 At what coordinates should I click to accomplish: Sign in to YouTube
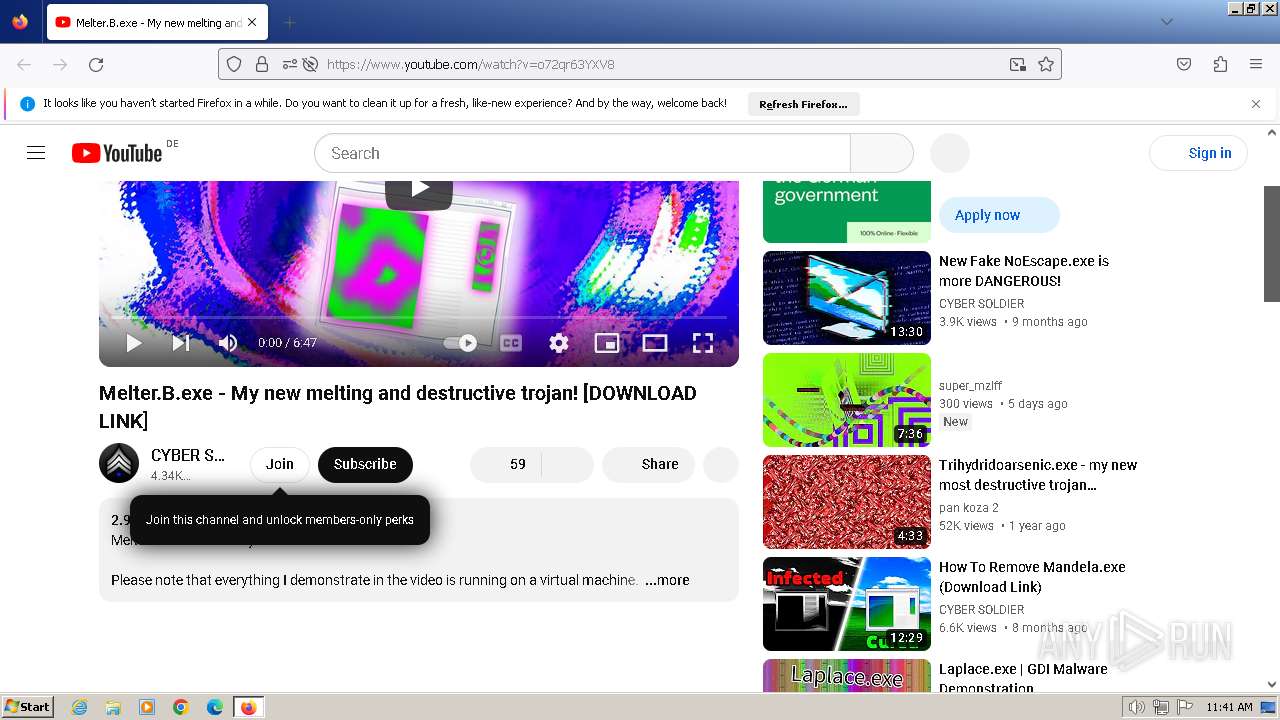1199,153
